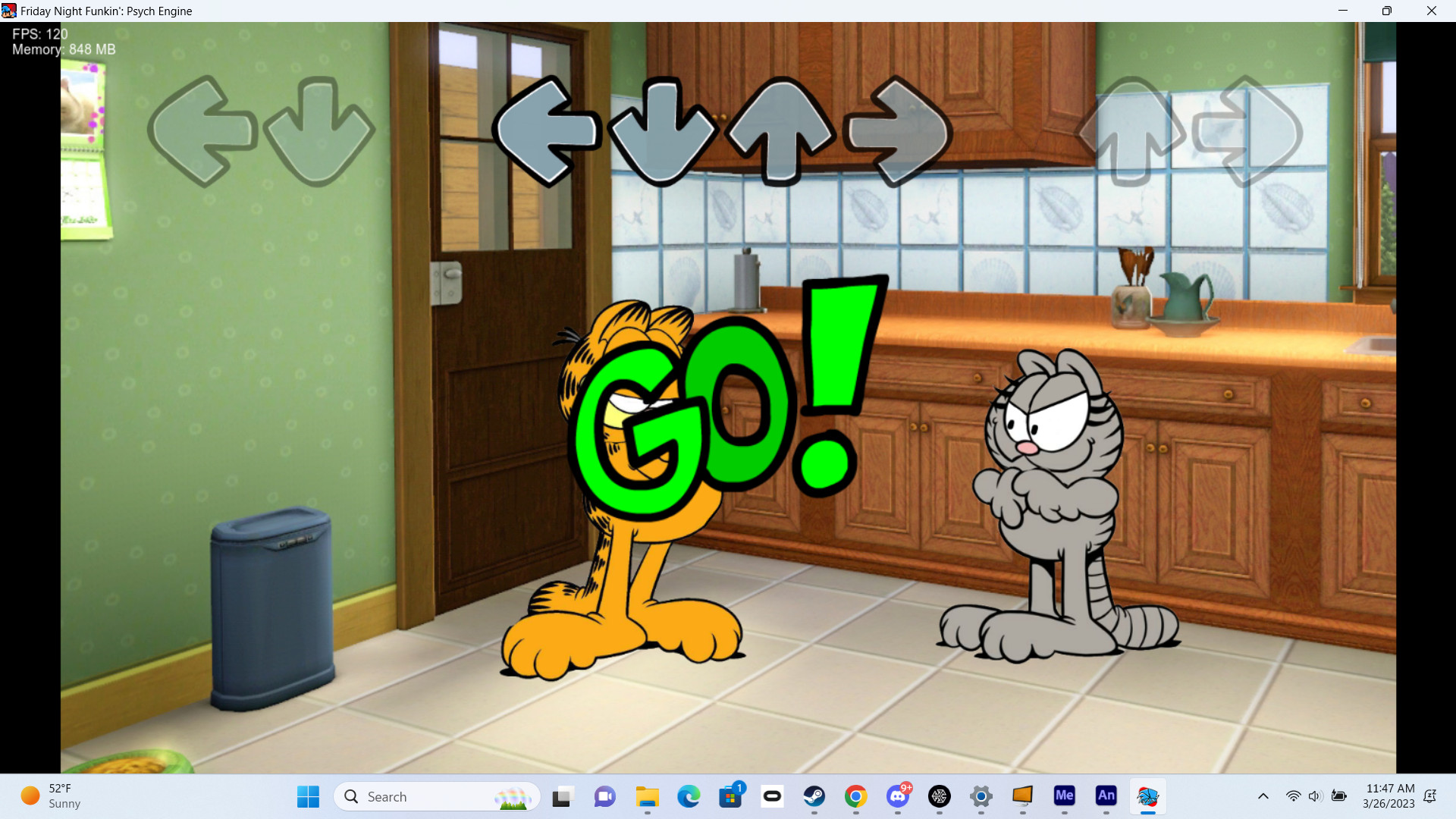Open the Oculus app in taskbar

772,796
